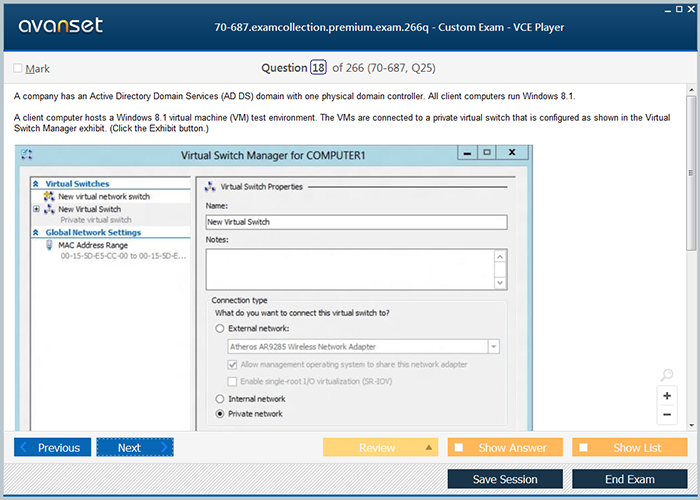Click the Virtual Switch Manager title icon
The height and width of the screenshot is (500, 700).
tap(26, 154)
